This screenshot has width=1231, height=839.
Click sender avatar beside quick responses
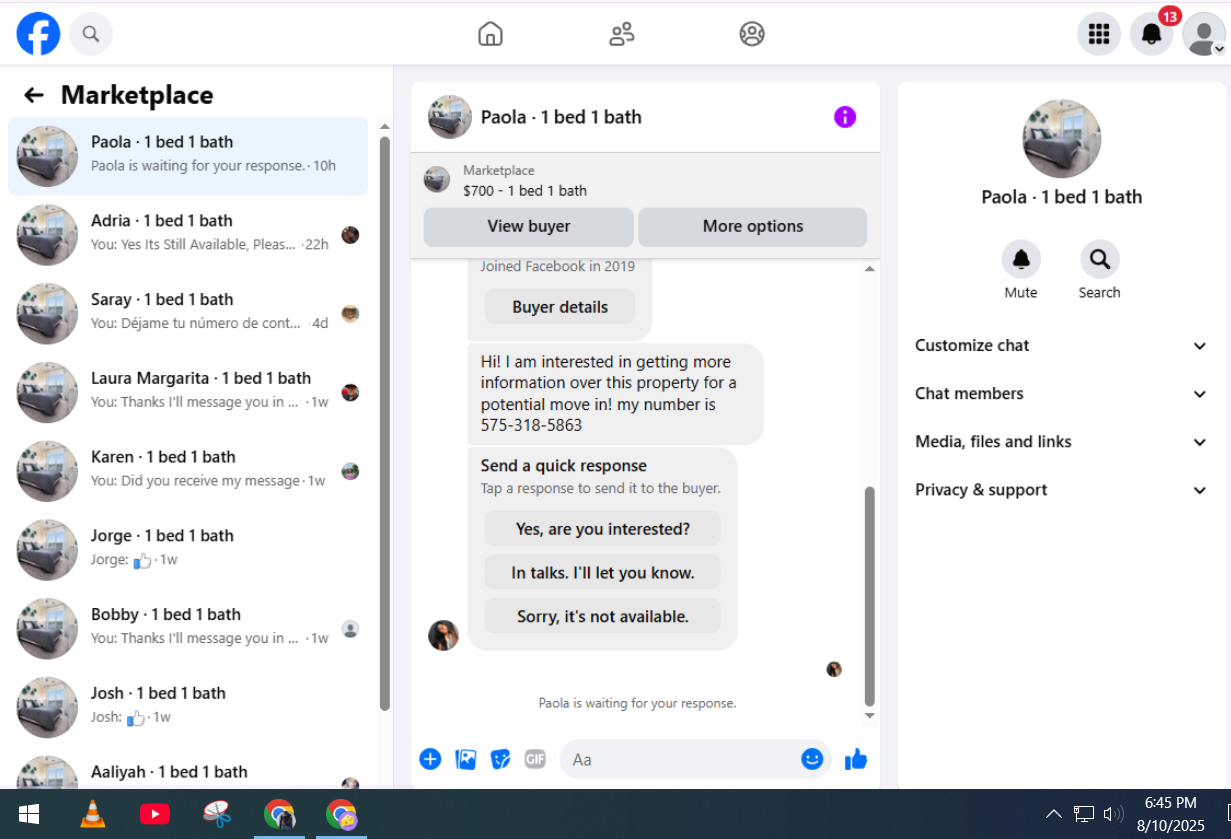pos(443,635)
